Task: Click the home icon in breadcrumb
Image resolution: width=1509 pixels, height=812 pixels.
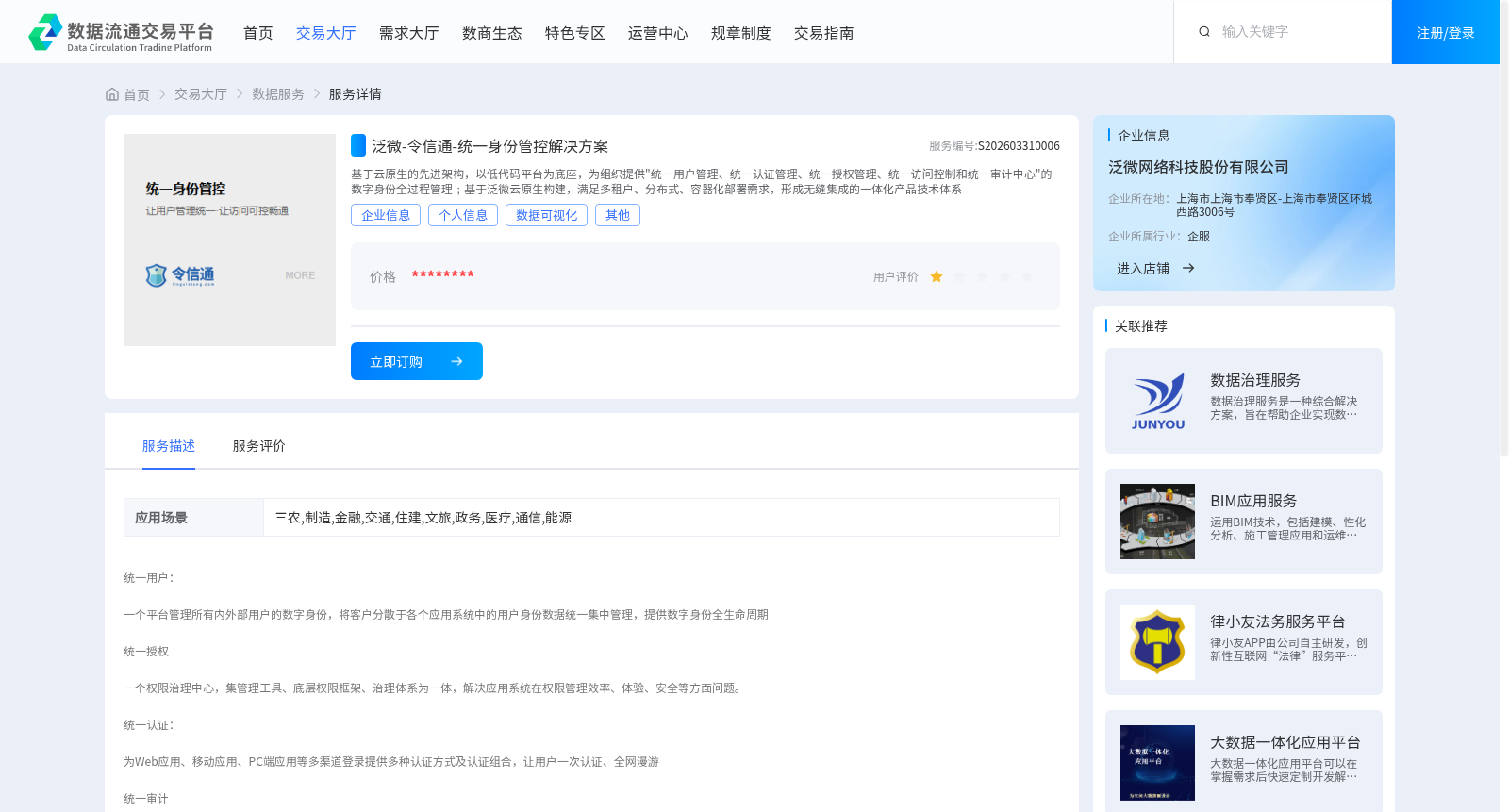Action: pos(112,94)
